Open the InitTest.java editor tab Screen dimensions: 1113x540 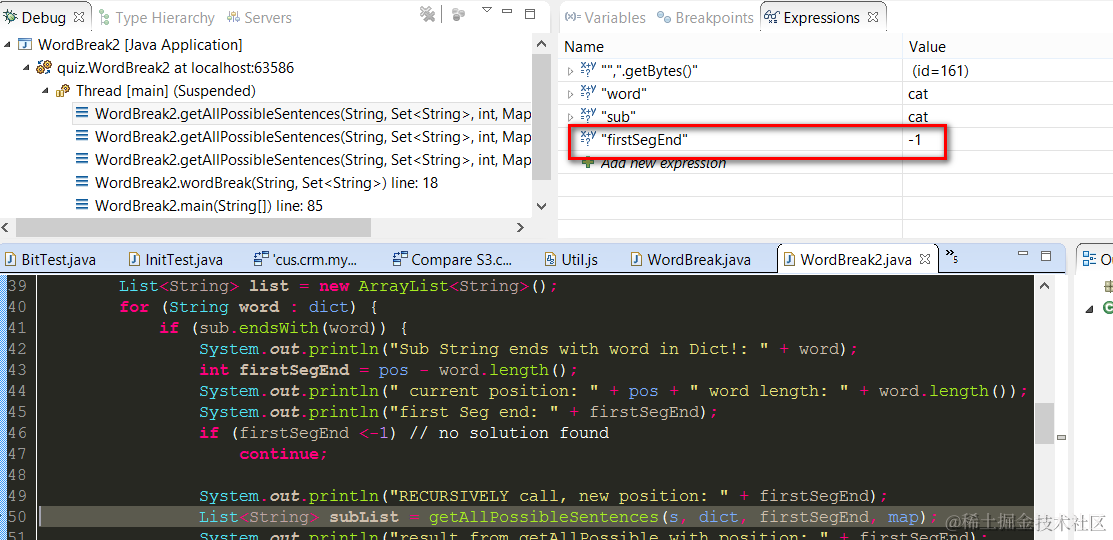click(175, 260)
